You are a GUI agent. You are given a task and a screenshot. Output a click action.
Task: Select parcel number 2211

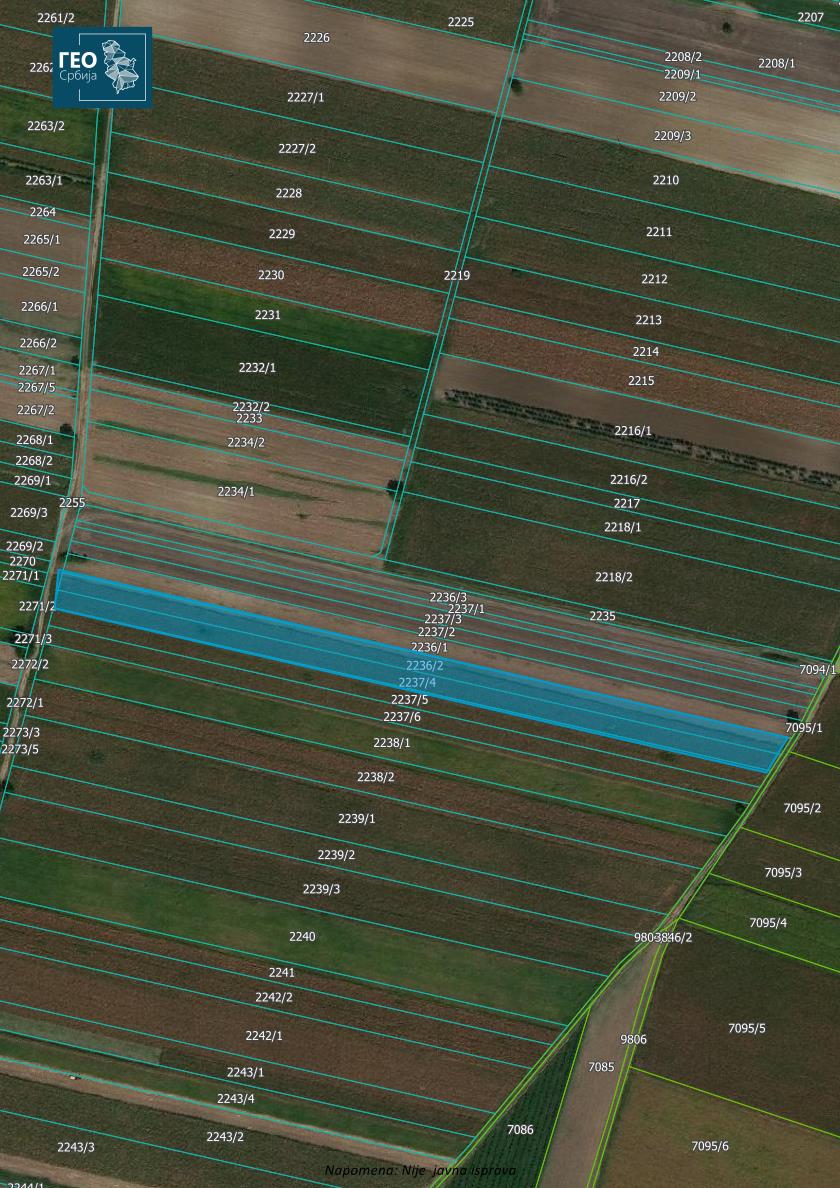click(x=659, y=231)
